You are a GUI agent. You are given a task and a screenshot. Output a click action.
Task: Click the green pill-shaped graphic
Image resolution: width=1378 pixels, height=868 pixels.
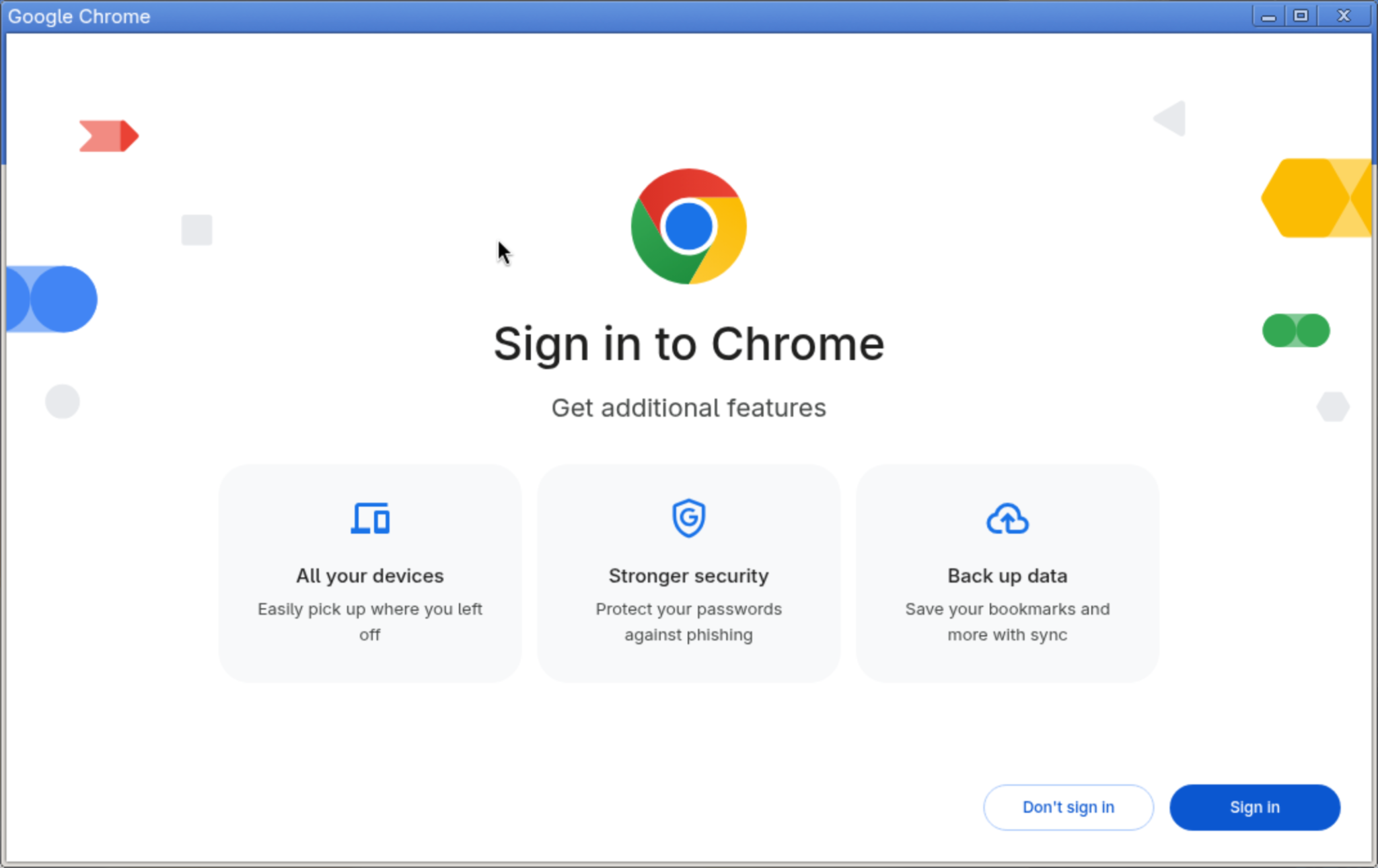click(x=1296, y=330)
